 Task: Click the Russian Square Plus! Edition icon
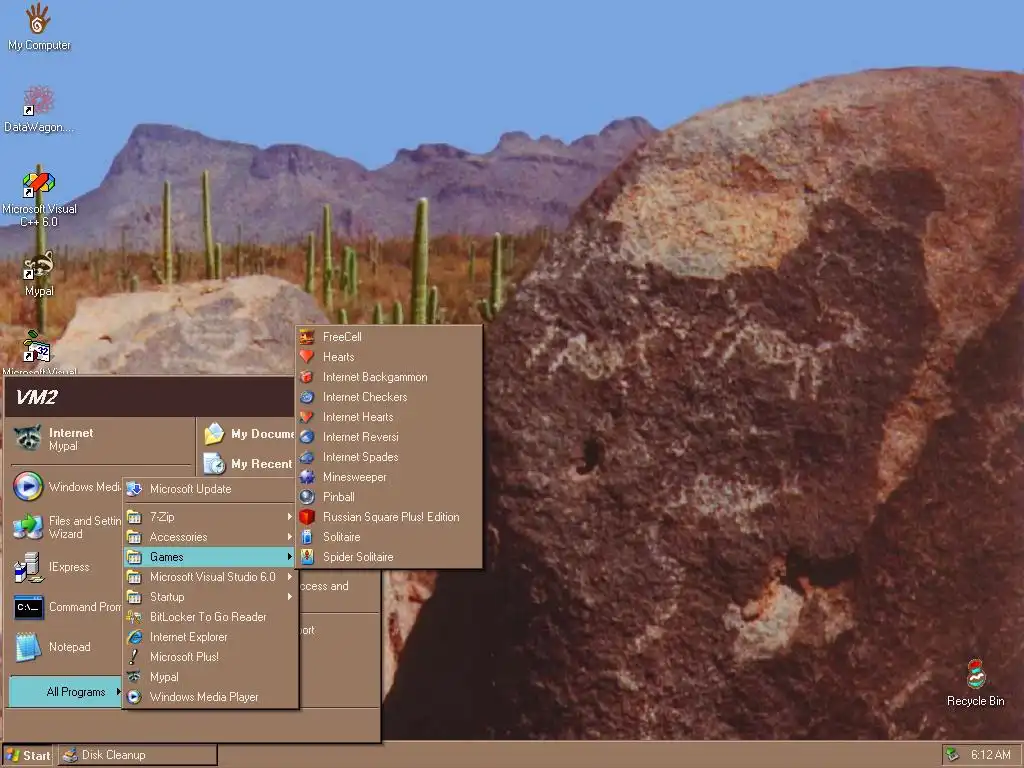pos(307,517)
